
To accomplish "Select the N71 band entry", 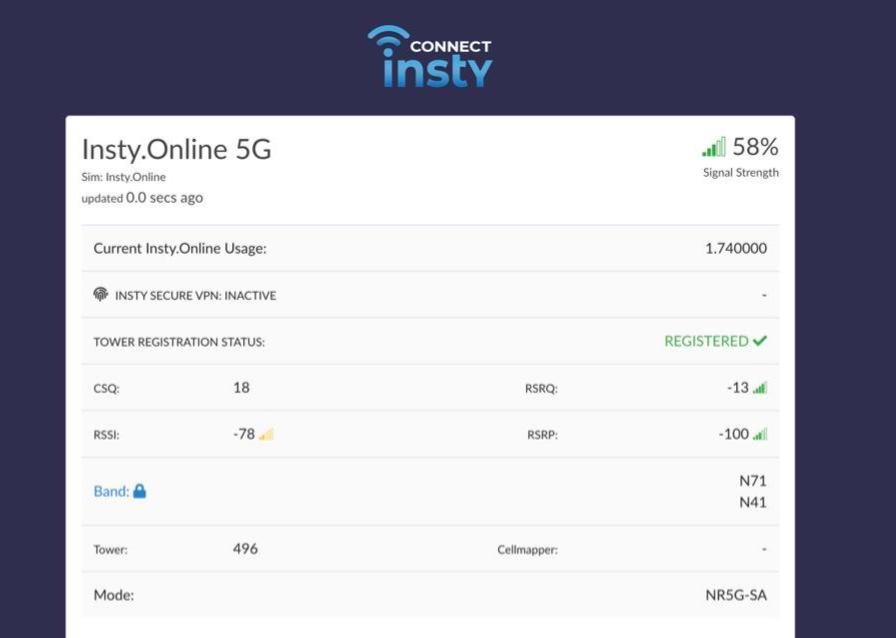I will (x=752, y=481).
